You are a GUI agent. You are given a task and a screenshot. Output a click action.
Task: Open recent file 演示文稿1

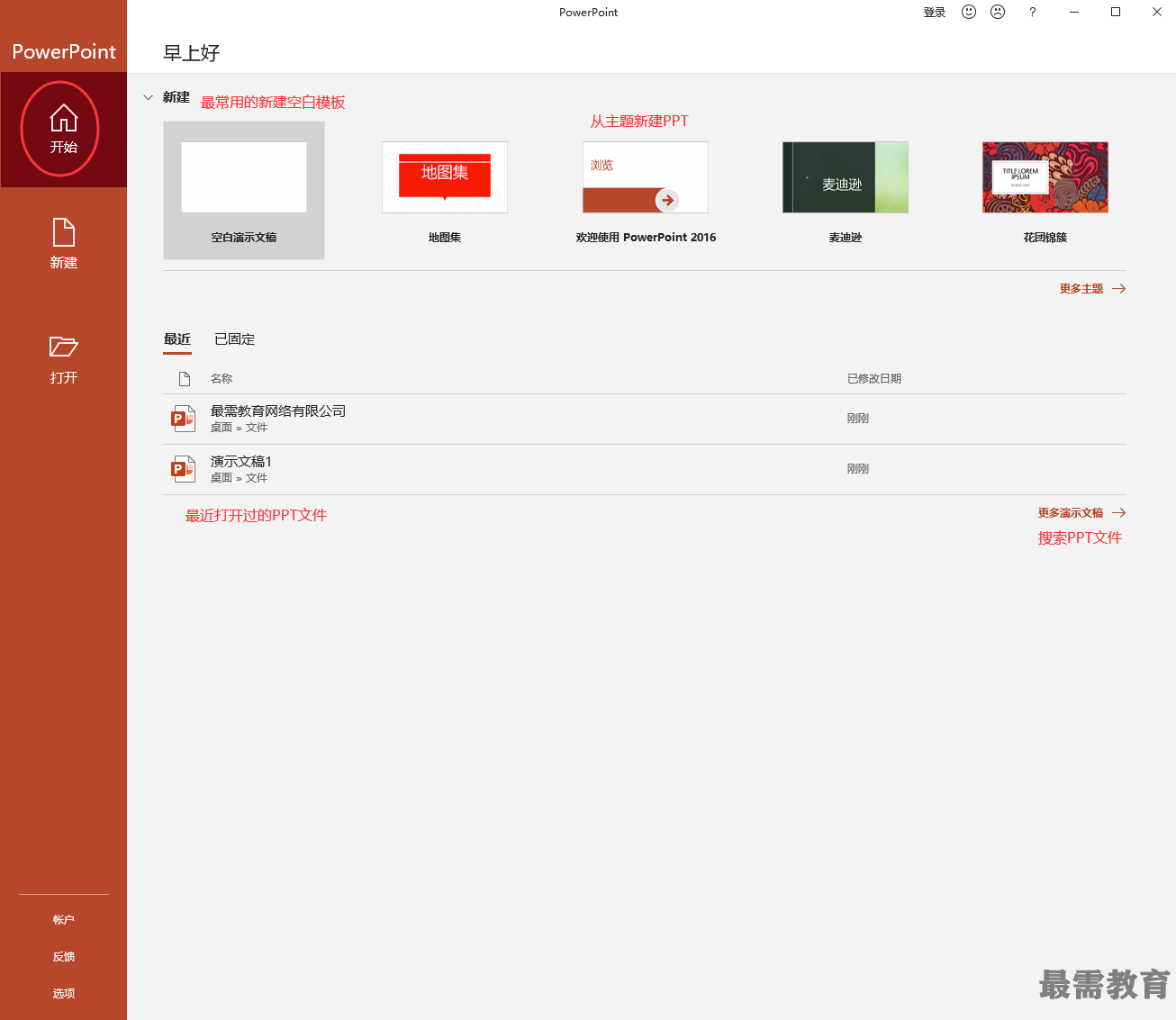tap(645, 469)
